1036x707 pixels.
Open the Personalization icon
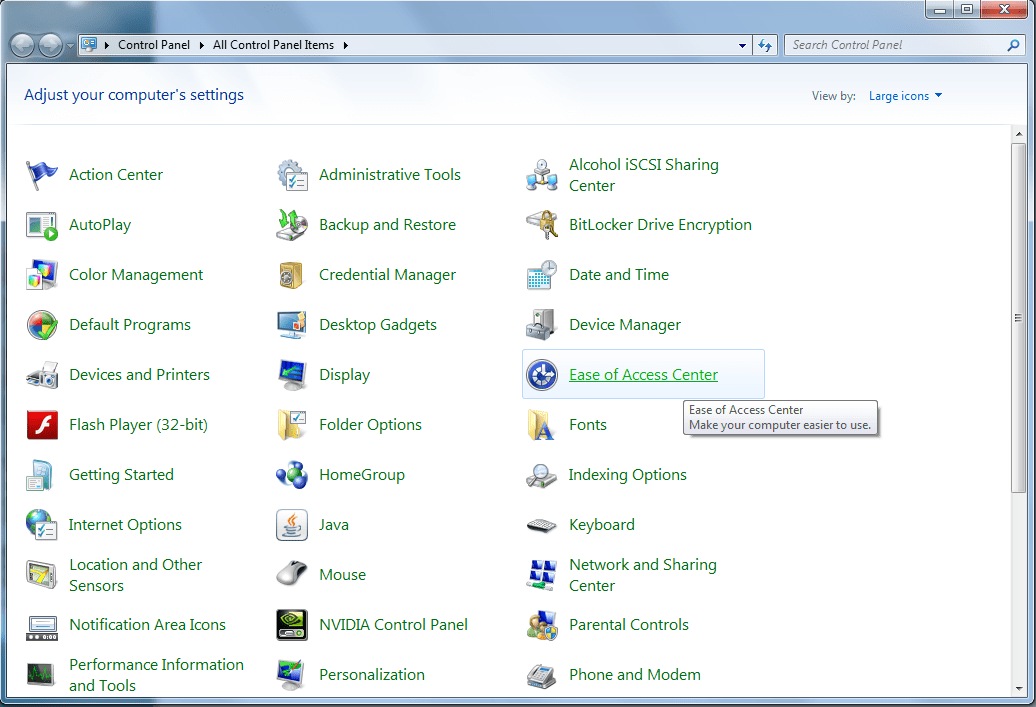[x=292, y=675]
